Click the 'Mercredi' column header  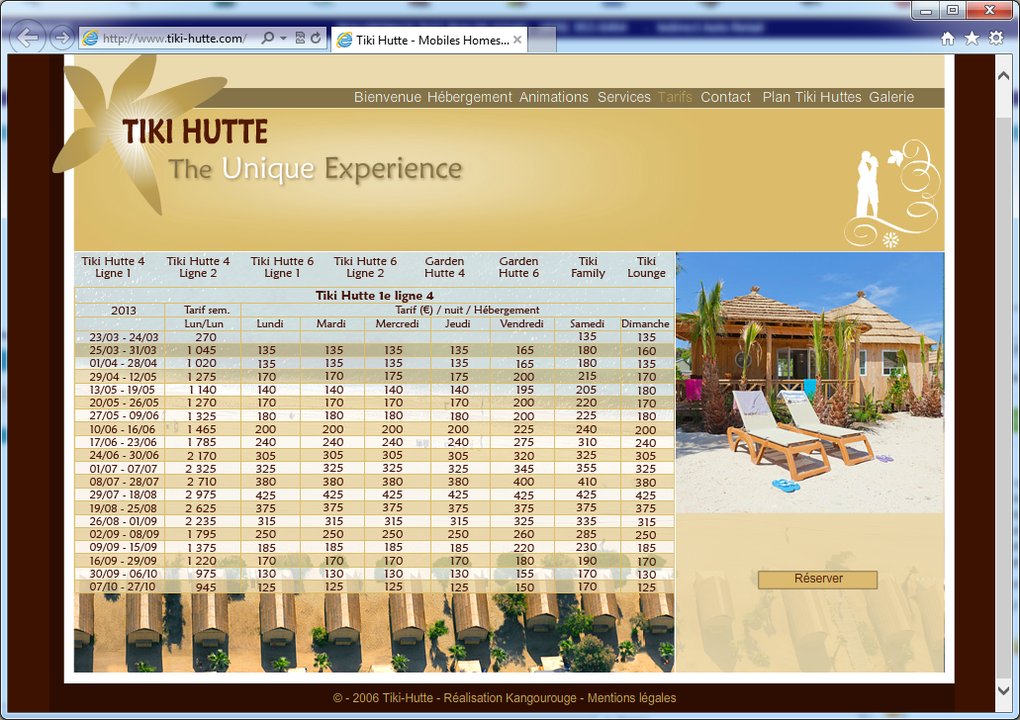tap(397, 323)
